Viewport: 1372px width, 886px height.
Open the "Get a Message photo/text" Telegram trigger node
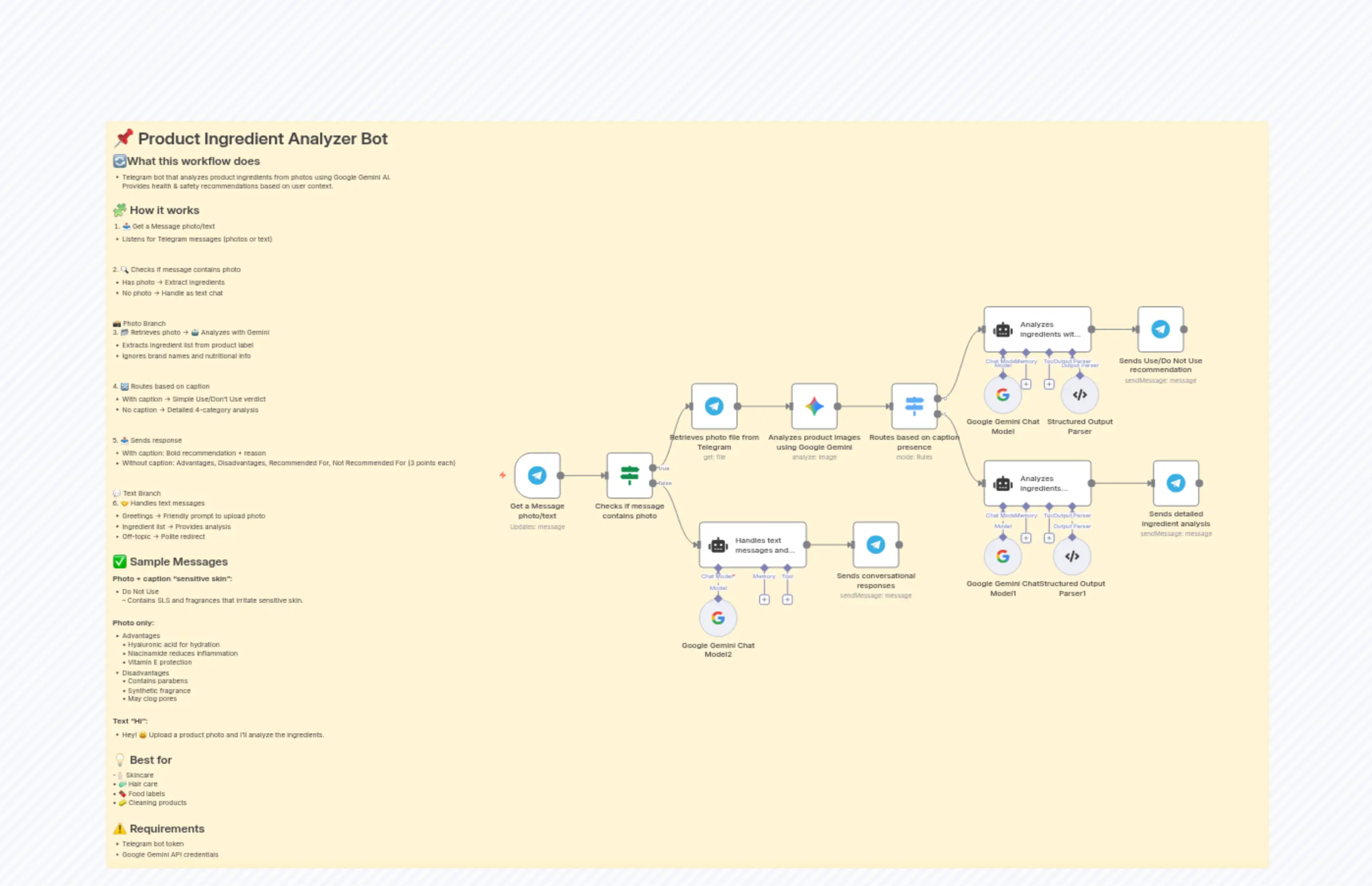(x=538, y=475)
